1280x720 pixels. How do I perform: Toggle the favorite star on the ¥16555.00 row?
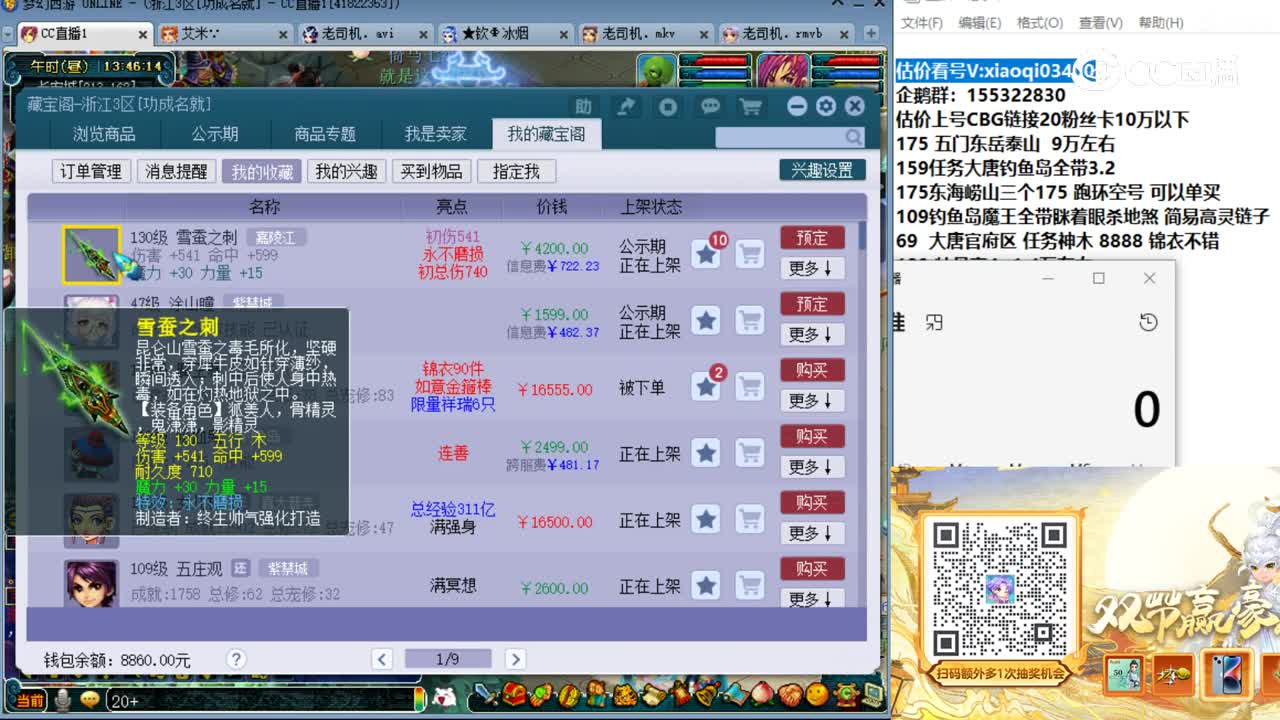pyautogui.click(x=706, y=387)
